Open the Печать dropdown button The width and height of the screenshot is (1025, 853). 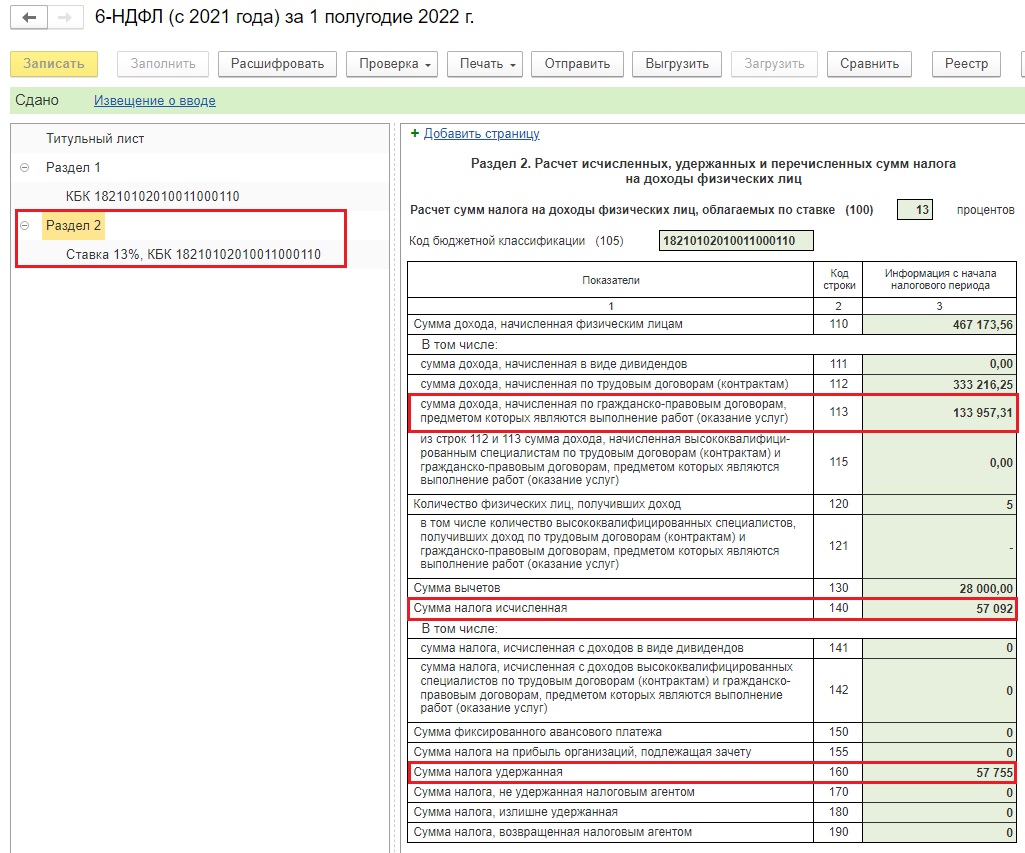[484, 64]
